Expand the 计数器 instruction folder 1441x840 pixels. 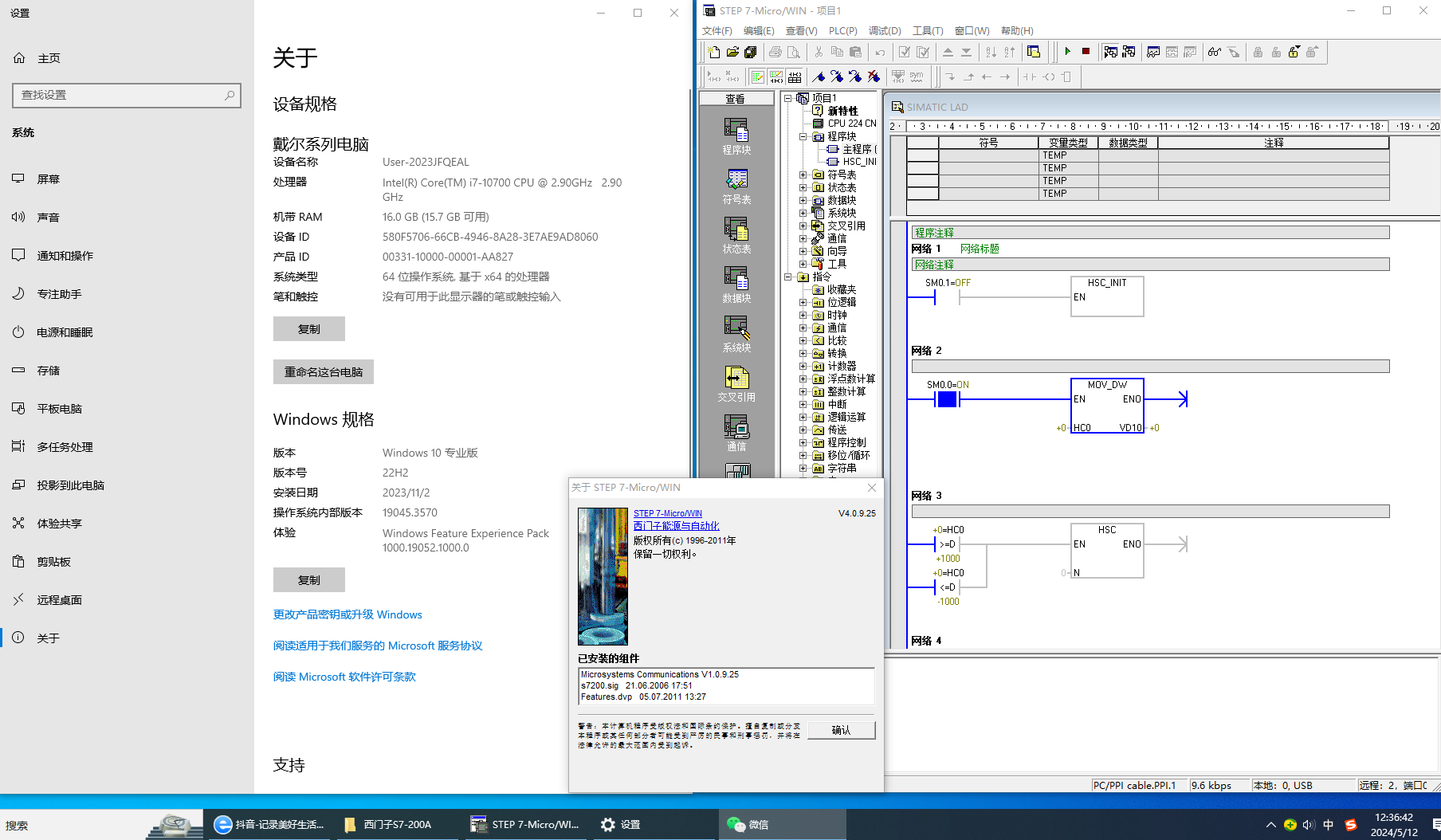(x=803, y=367)
